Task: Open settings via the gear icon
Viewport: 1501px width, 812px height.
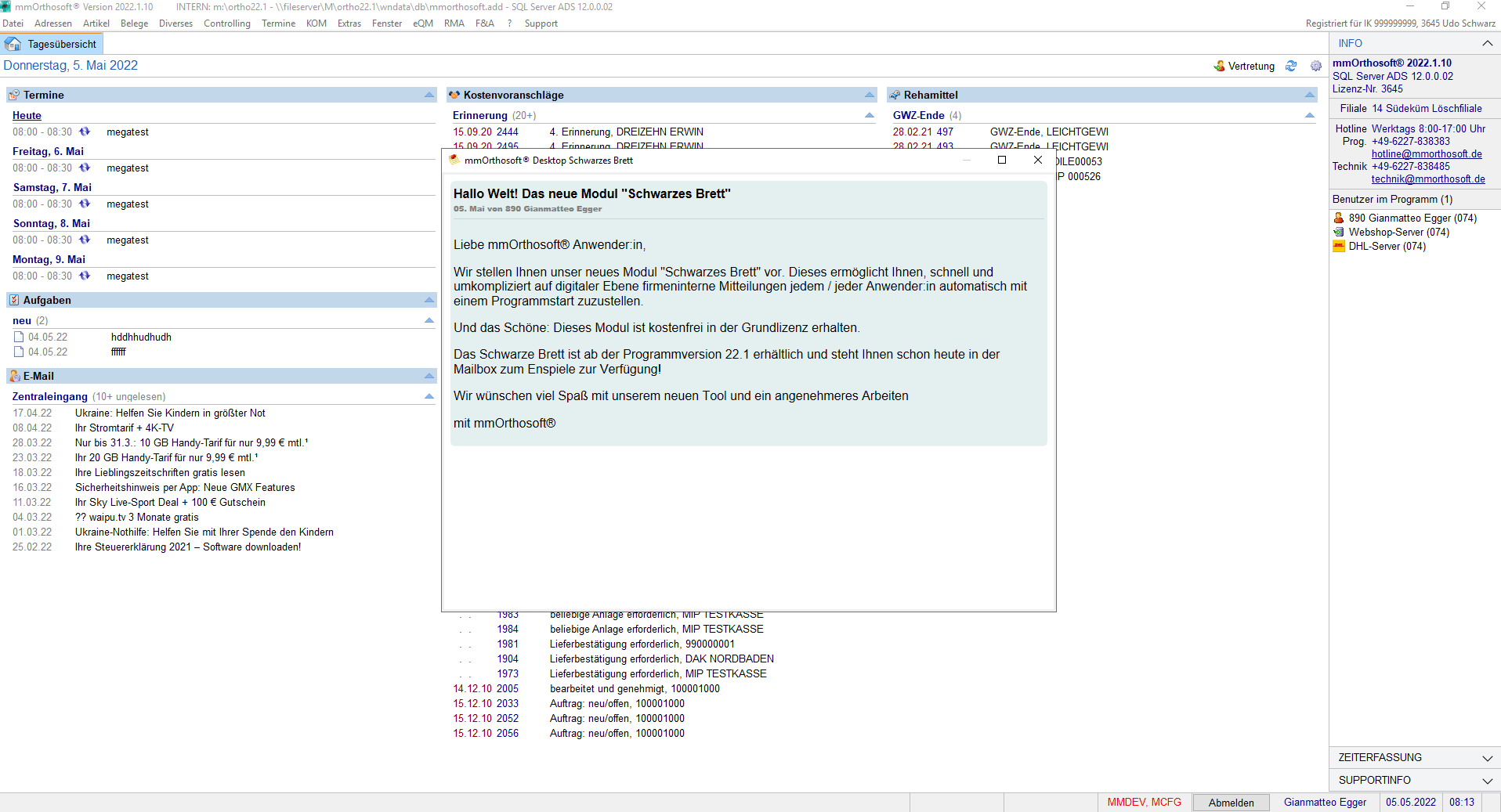Action: [x=1316, y=66]
